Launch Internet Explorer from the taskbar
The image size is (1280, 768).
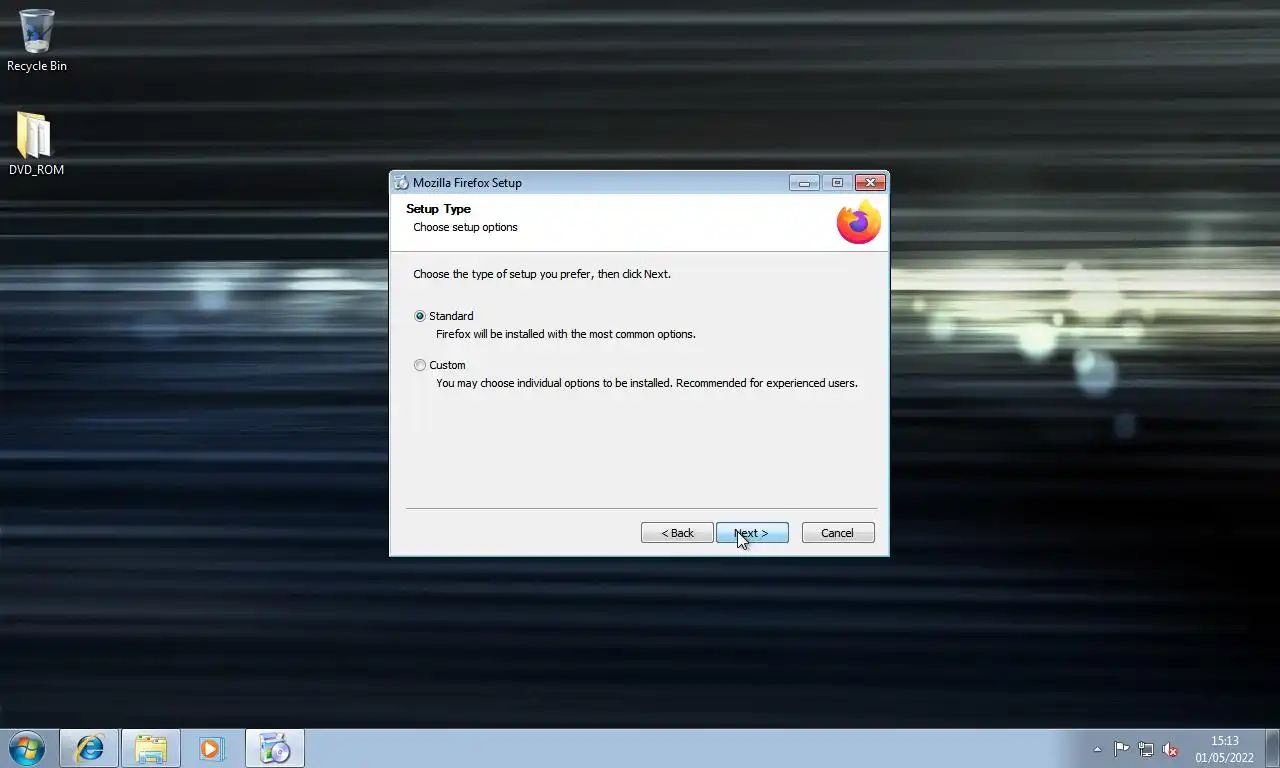coord(89,748)
